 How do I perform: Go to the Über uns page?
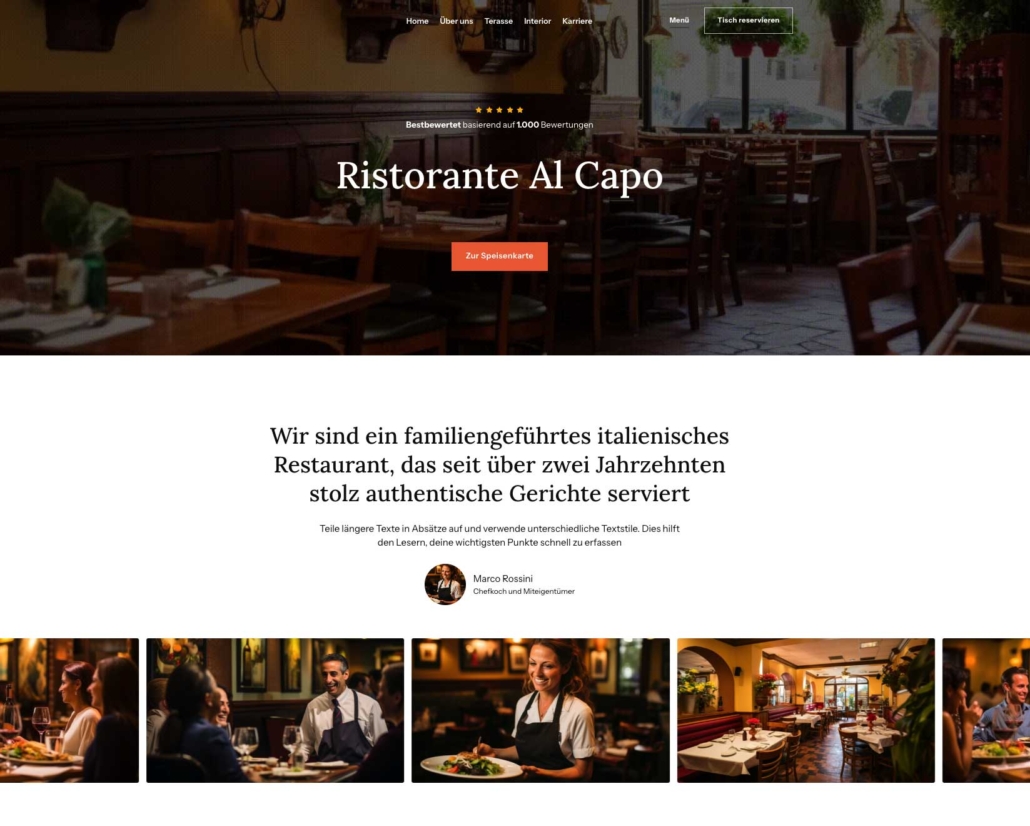(456, 21)
